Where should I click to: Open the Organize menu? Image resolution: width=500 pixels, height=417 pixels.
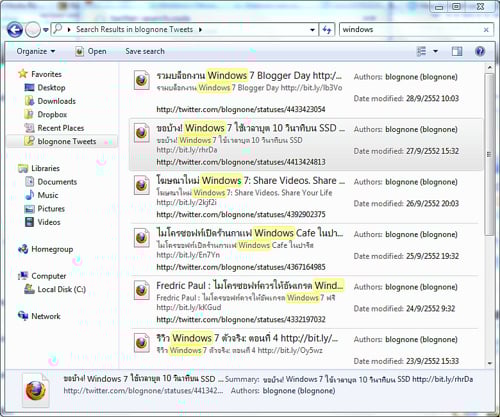(x=36, y=51)
